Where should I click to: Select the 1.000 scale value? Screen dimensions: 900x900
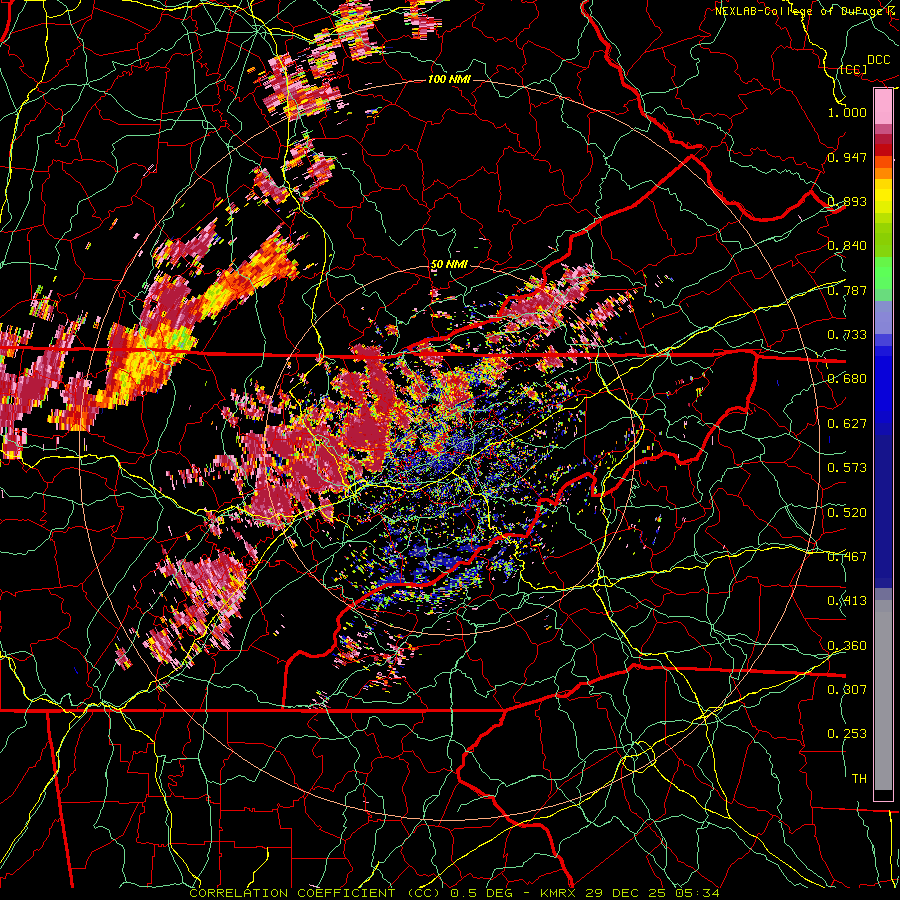tap(847, 112)
